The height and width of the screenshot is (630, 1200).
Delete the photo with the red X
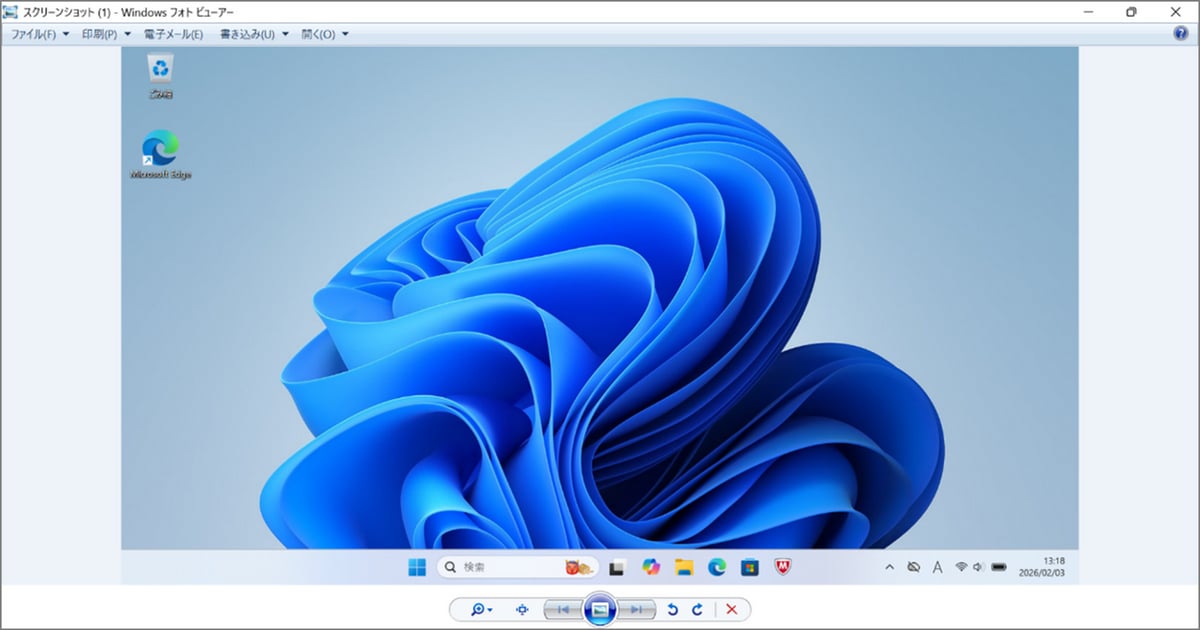pyautogui.click(x=732, y=610)
